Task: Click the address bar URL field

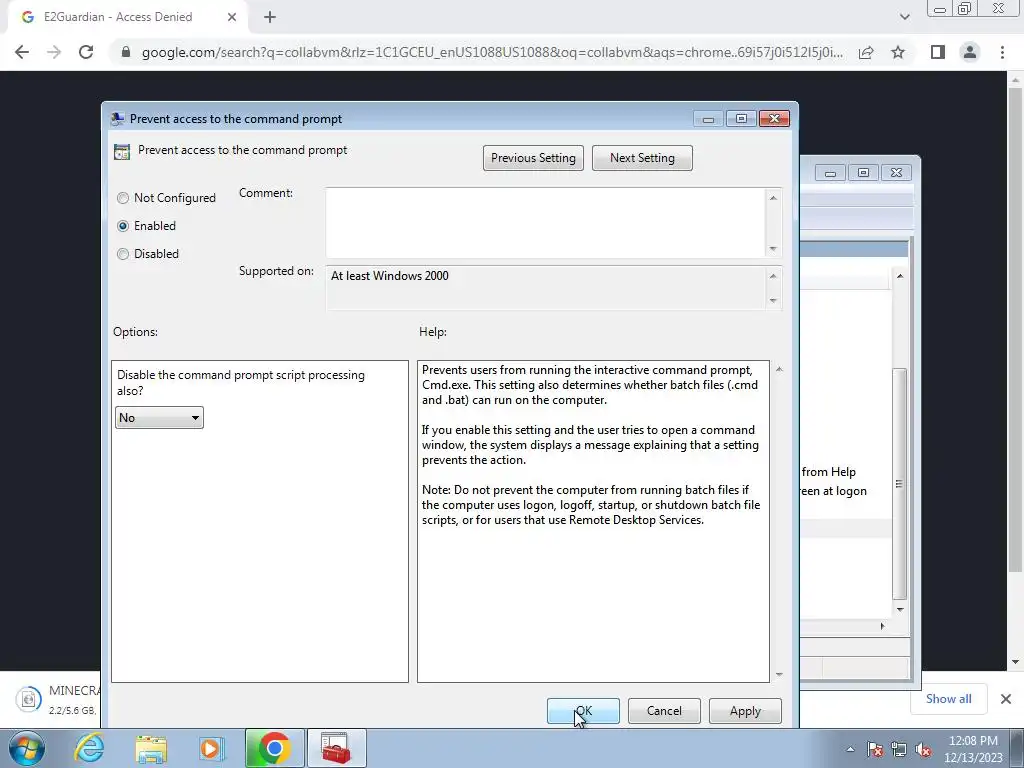Action: 492,52
